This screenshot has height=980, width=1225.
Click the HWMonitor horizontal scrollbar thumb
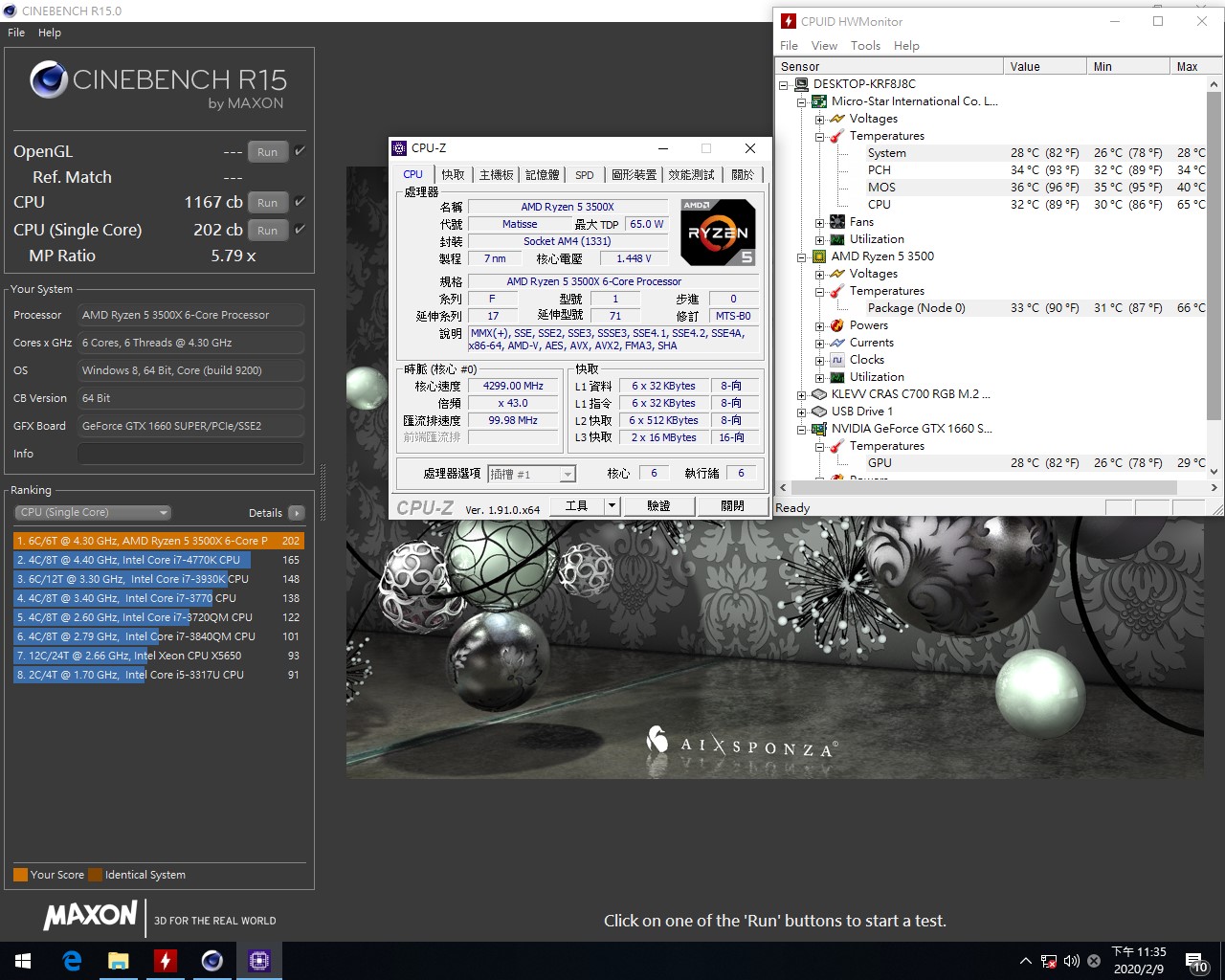(x=983, y=488)
